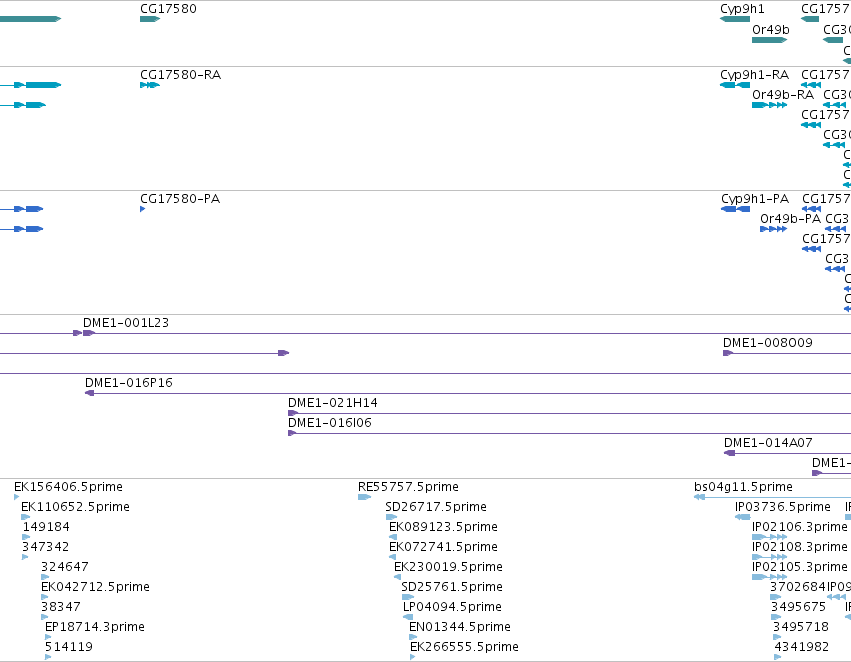Click the Or49b gene feature bar
Viewport: 851px width, 662px height.
pos(770,40)
